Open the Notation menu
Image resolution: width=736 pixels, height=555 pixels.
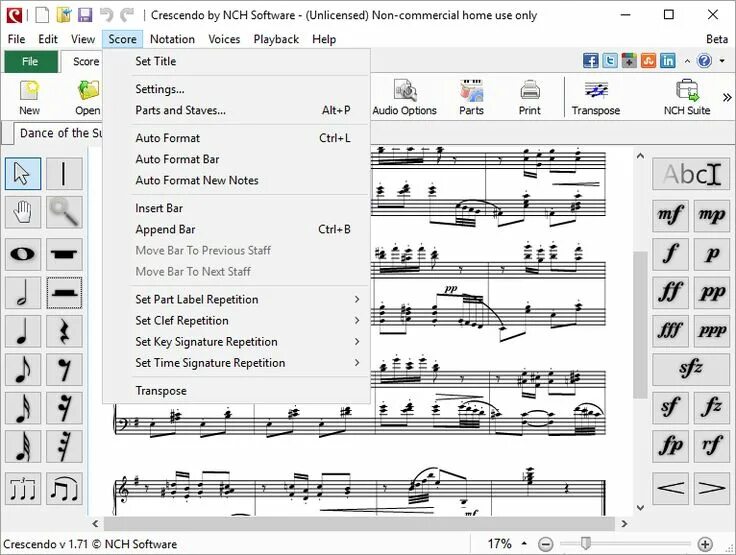pos(172,39)
